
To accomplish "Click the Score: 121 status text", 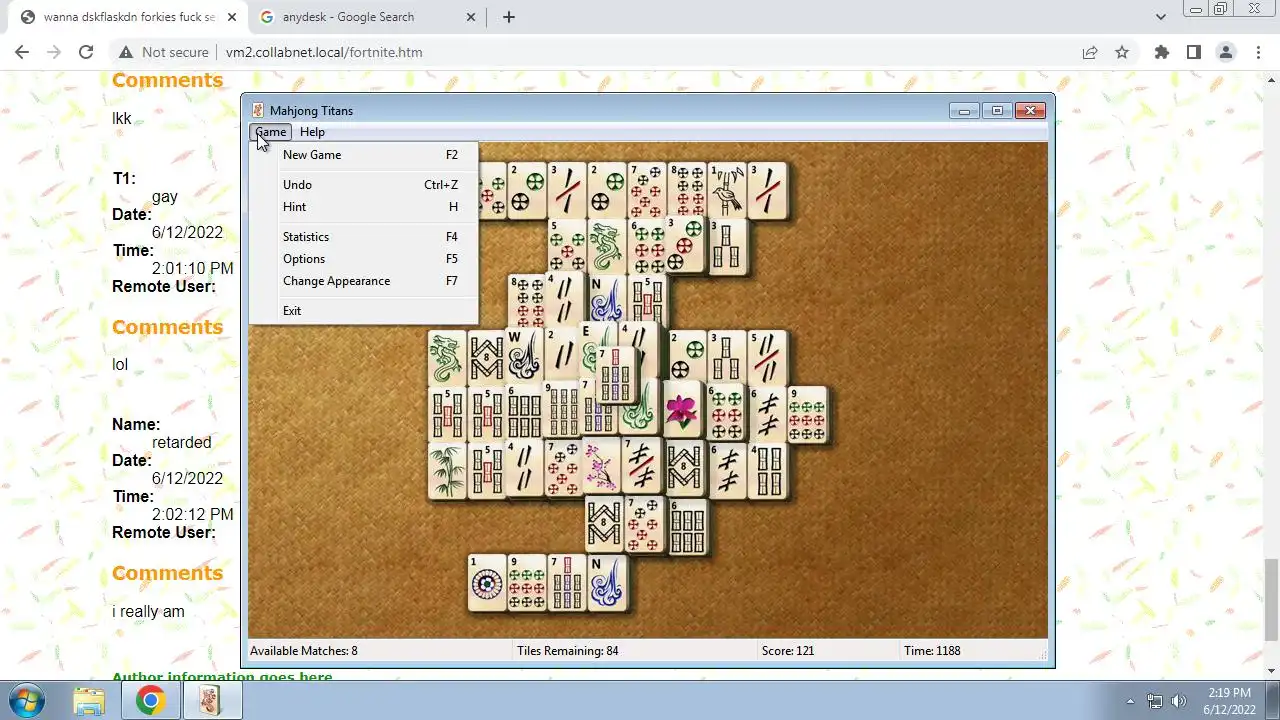I will click(788, 651).
